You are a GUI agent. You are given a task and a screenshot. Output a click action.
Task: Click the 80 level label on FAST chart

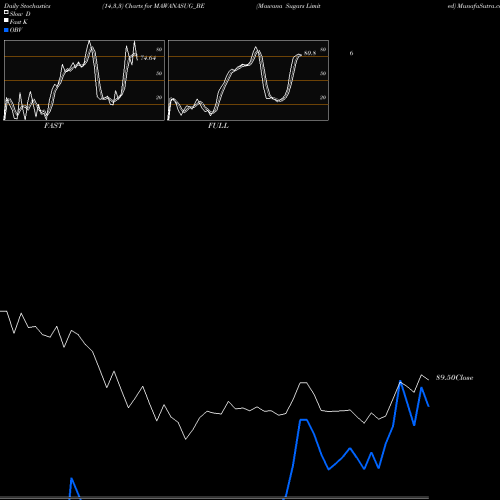(x=159, y=49)
